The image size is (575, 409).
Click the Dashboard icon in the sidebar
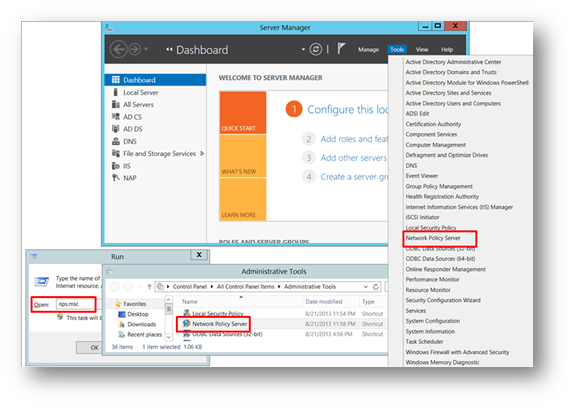[x=116, y=80]
